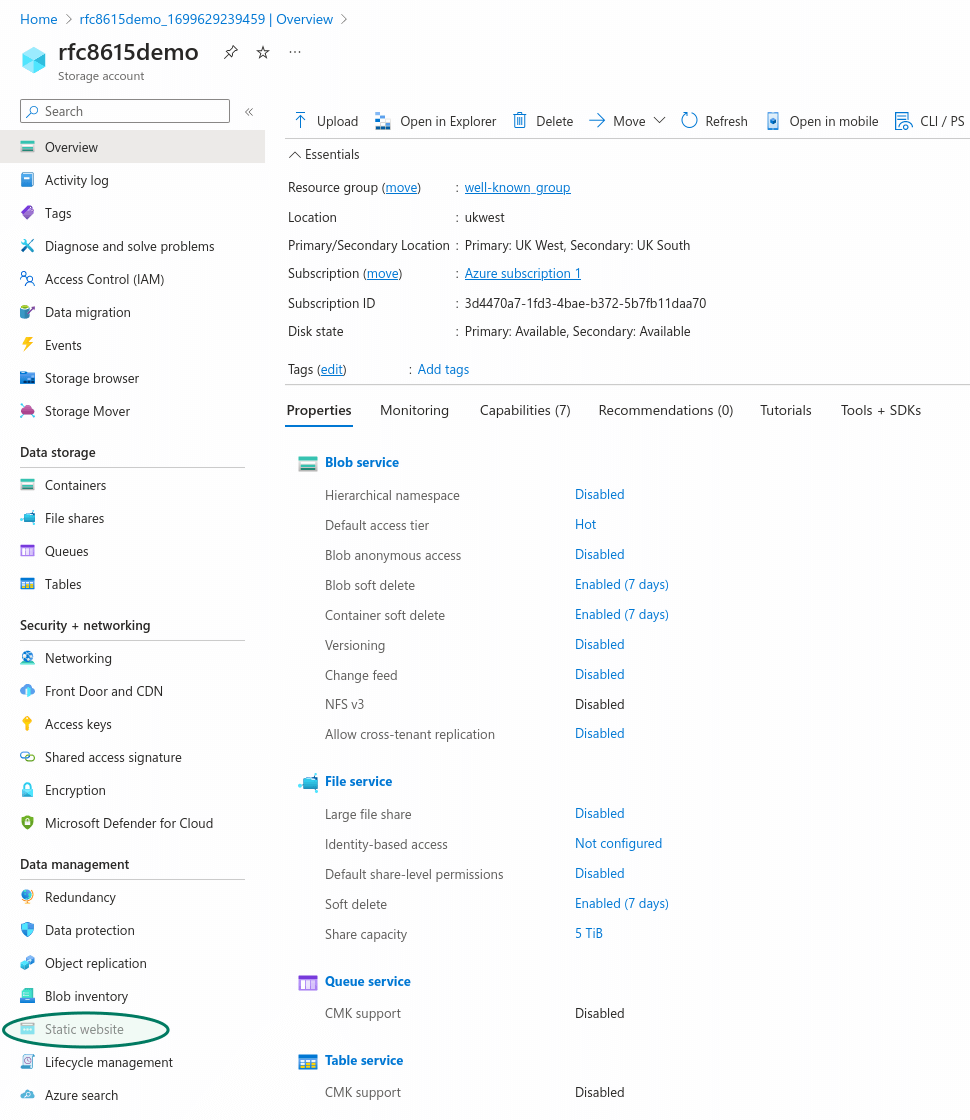
Task: Pin the rfc8615demo storage account
Action: [x=231, y=52]
